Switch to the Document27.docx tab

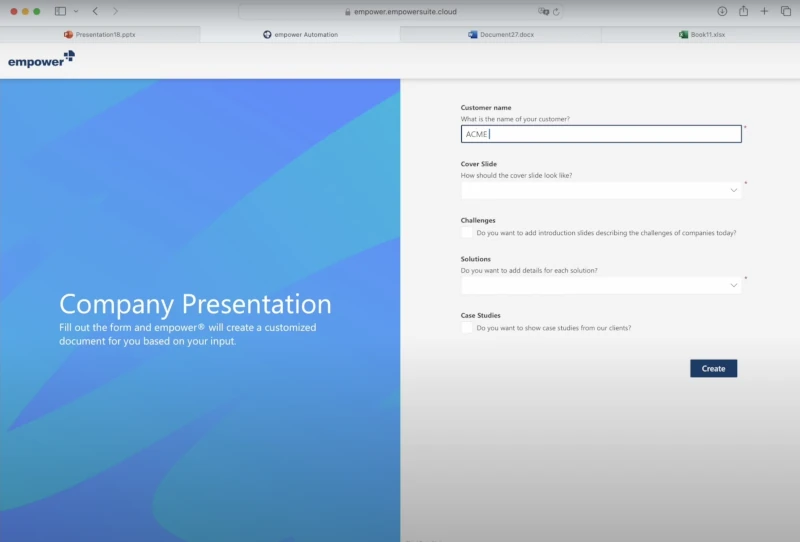point(500,34)
